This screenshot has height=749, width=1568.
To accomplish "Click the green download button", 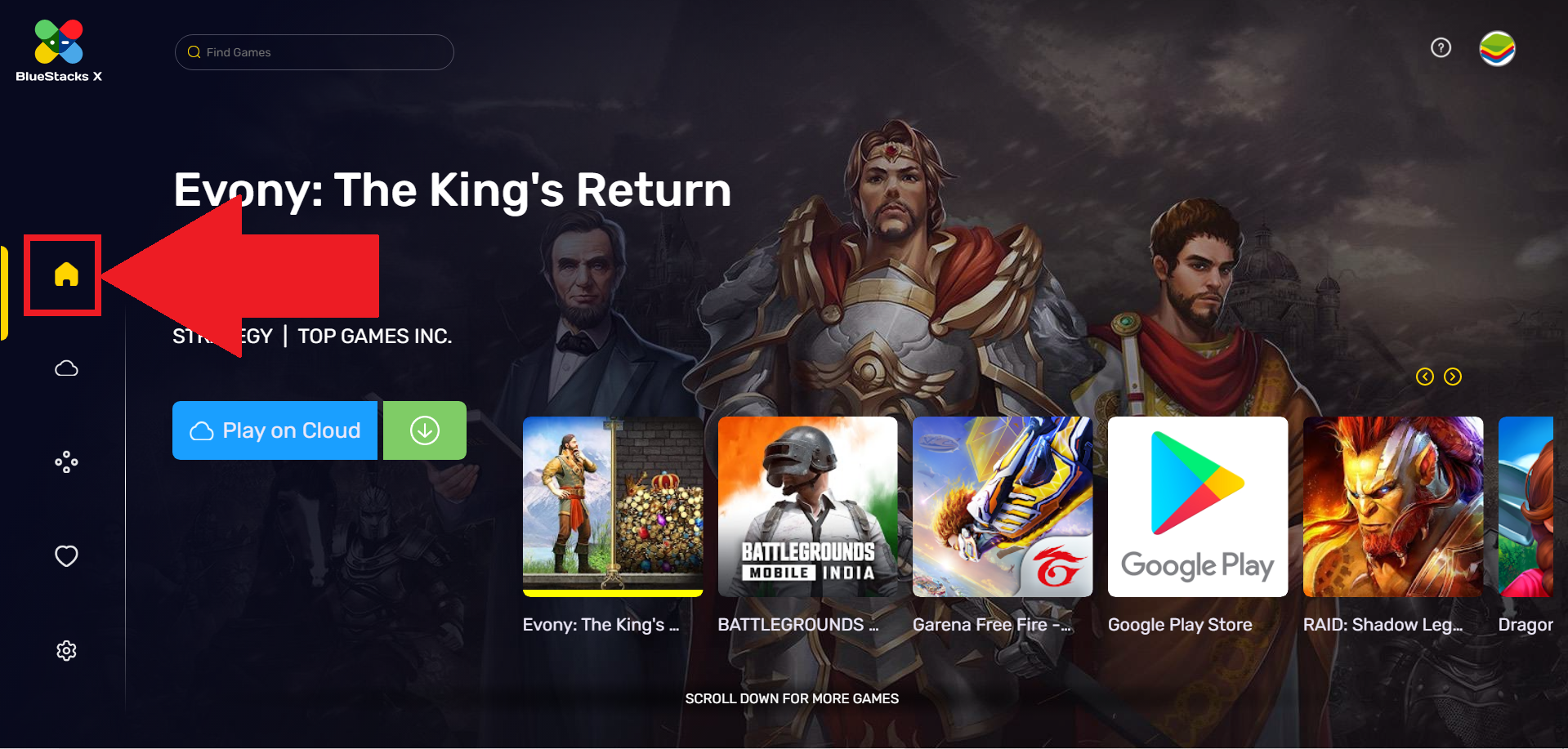I will 425,430.
